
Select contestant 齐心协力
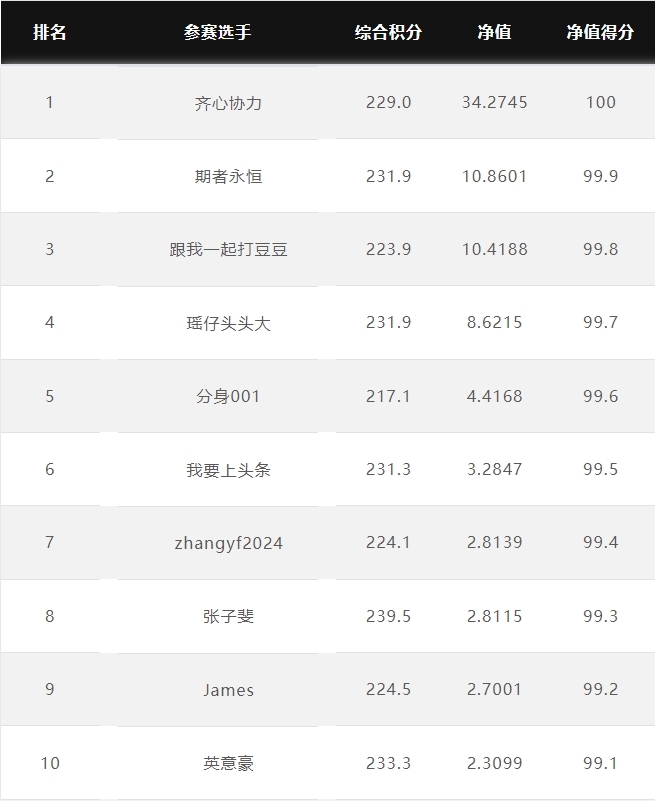tap(228, 103)
